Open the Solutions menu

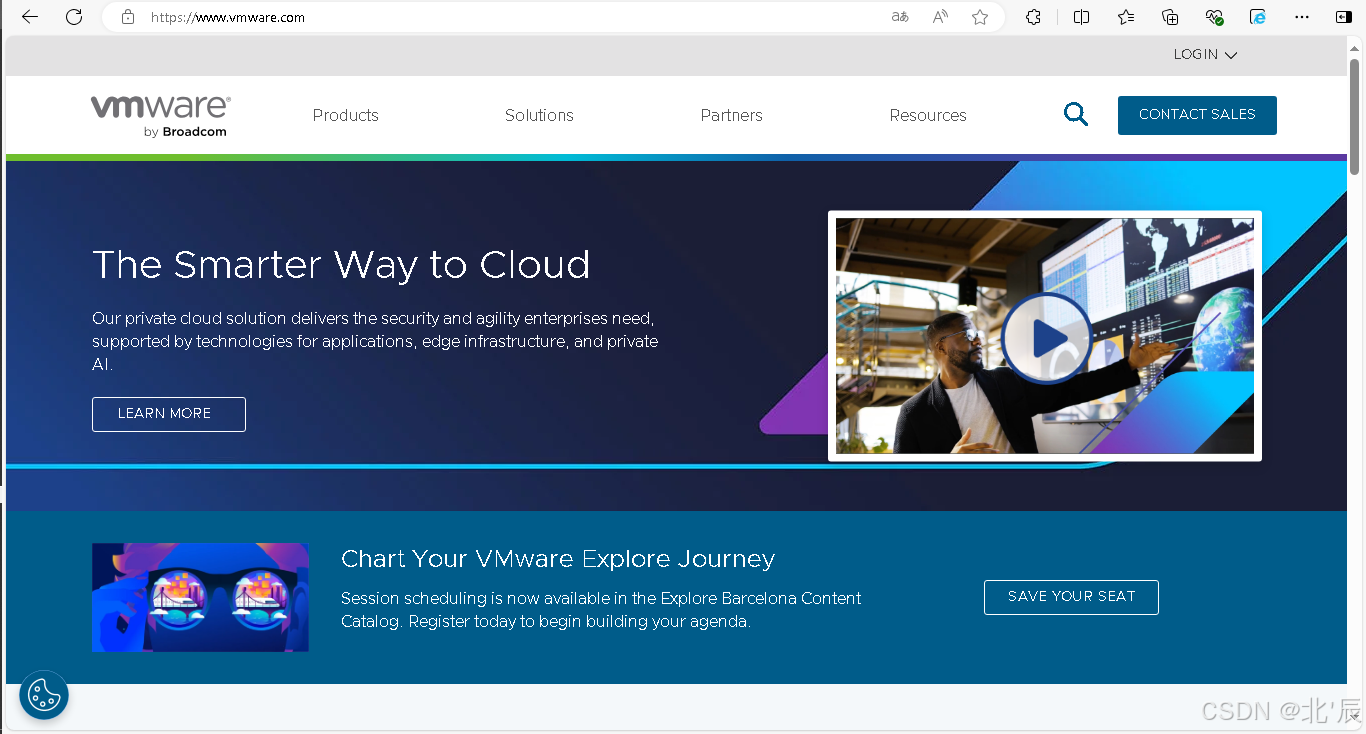pos(539,115)
